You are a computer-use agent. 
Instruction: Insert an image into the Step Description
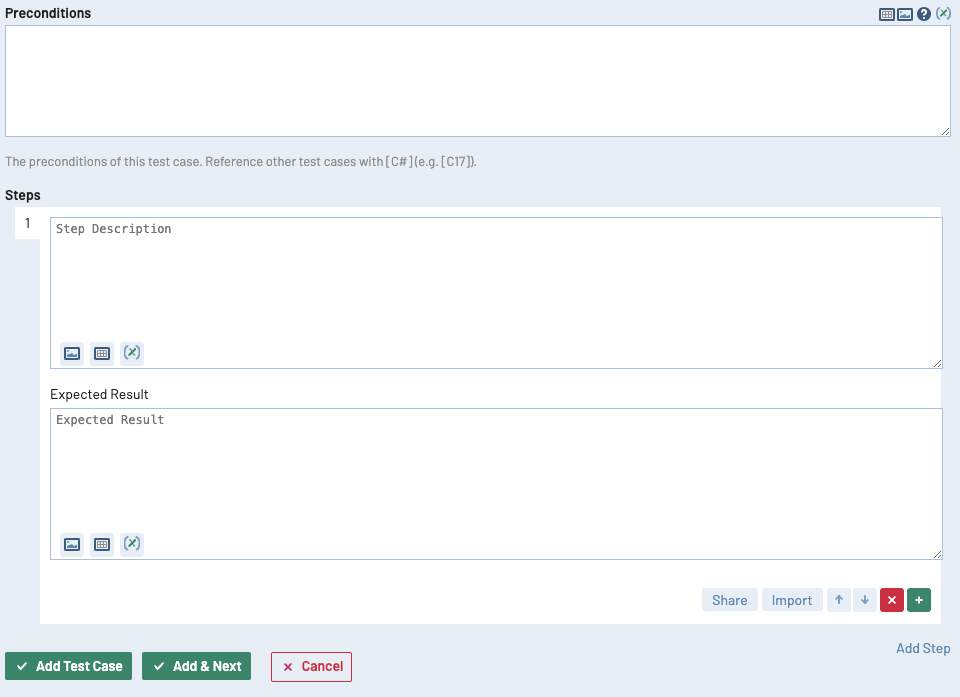71,352
